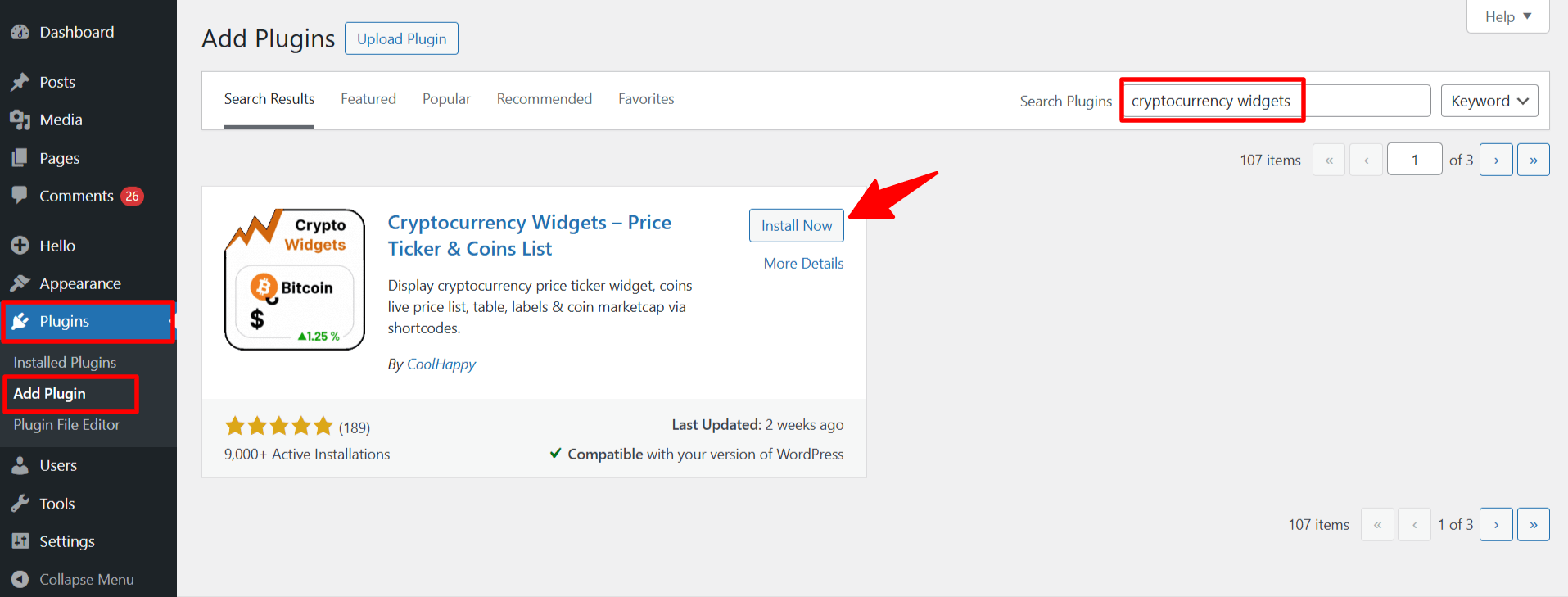Open the Tools wrench icon

tap(20, 504)
